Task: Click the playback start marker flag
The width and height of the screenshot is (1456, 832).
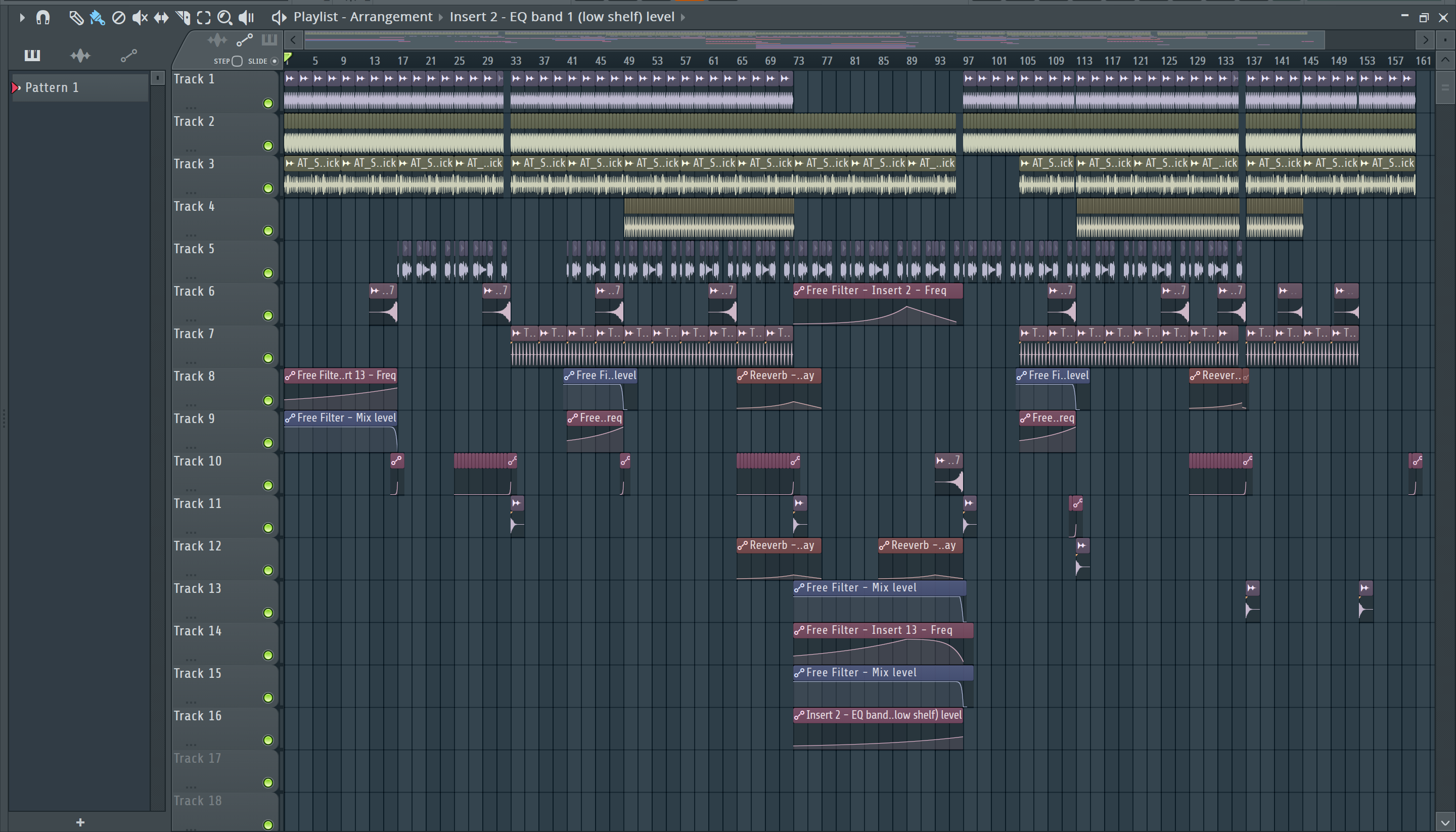Action: pos(289,58)
